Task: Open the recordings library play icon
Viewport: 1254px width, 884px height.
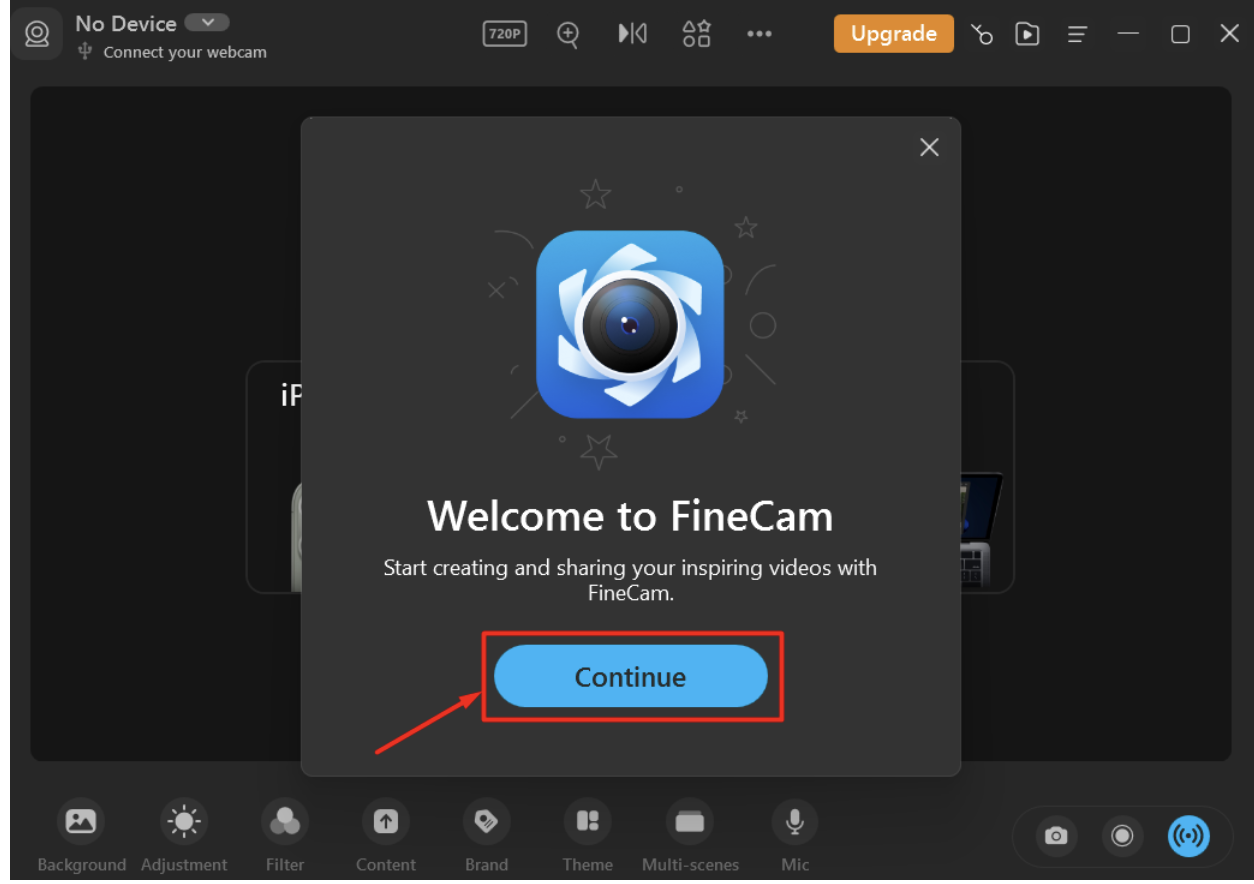Action: coord(1027,34)
